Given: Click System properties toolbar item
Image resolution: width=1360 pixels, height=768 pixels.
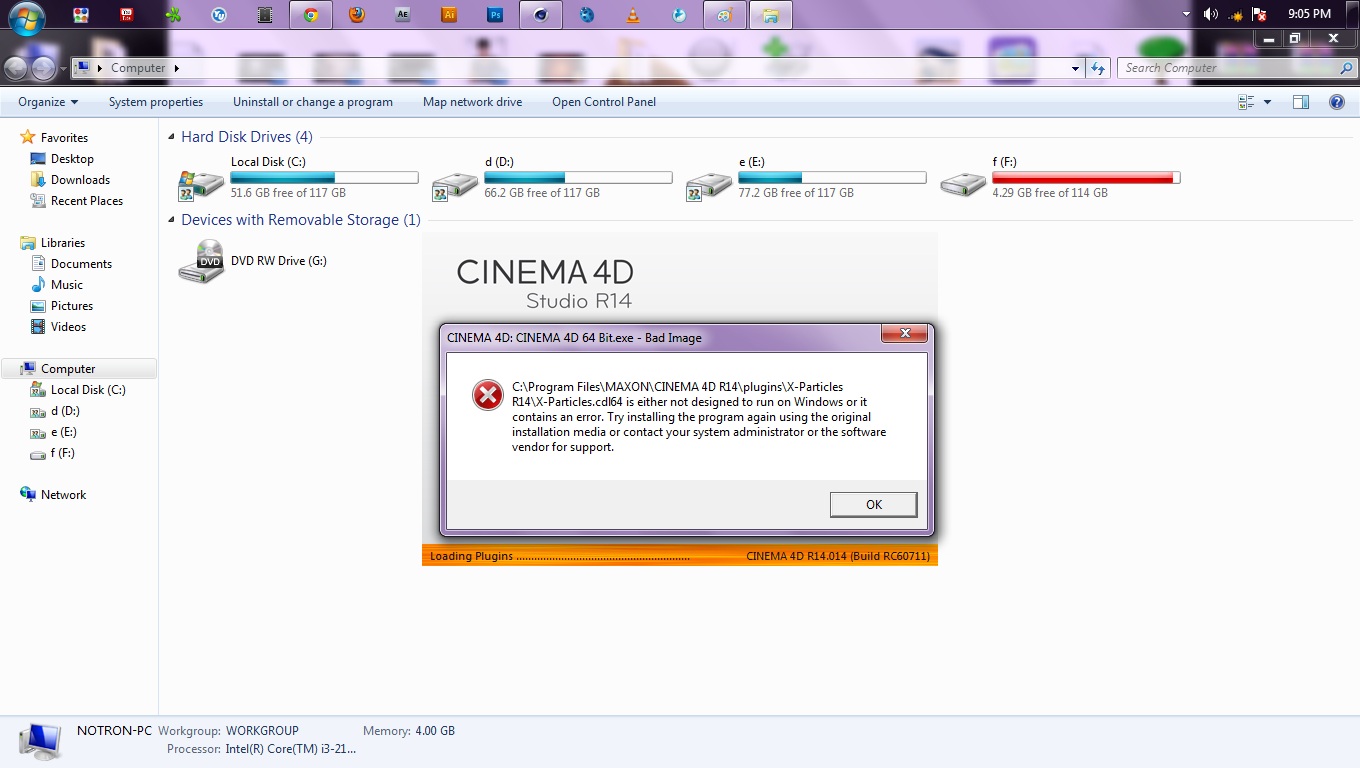Looking at the screenshot, I should [156, 102].
